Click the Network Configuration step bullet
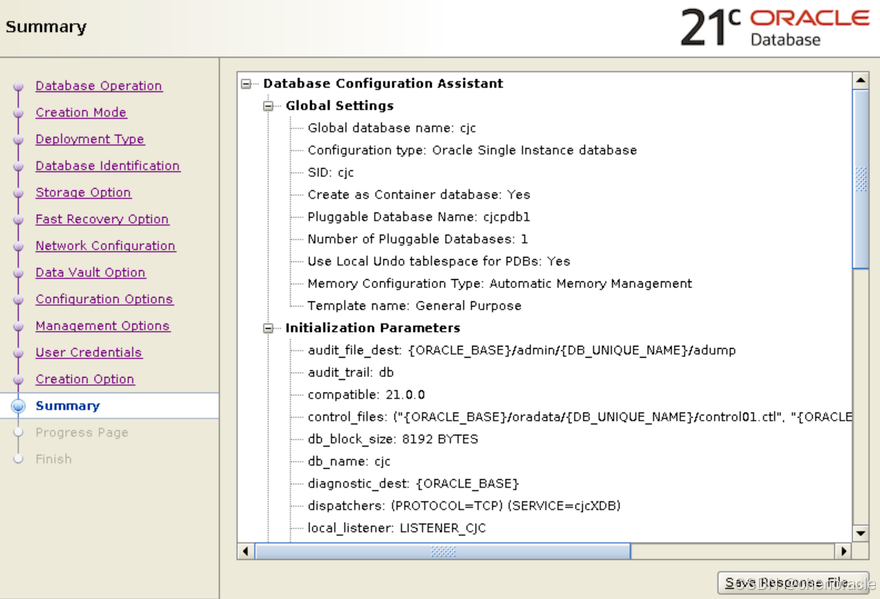 point(19,246)
